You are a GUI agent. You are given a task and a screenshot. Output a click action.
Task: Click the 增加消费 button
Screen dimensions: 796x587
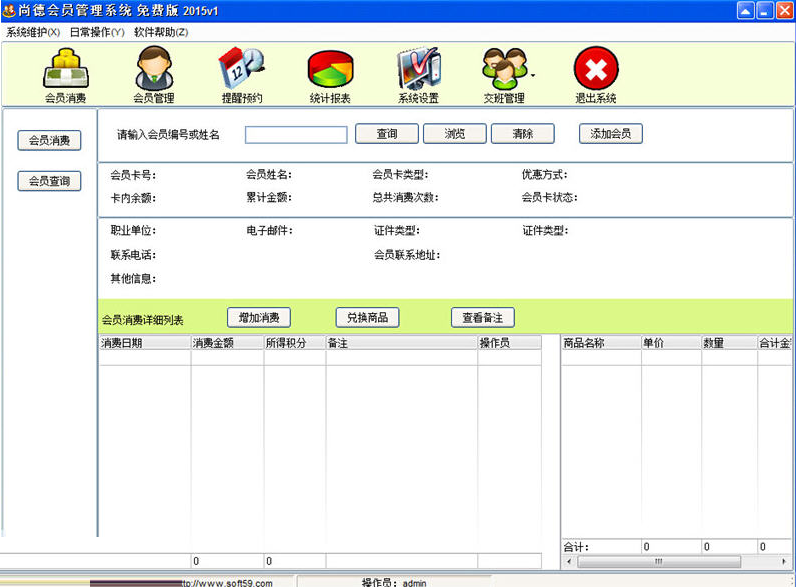point(259,317)
